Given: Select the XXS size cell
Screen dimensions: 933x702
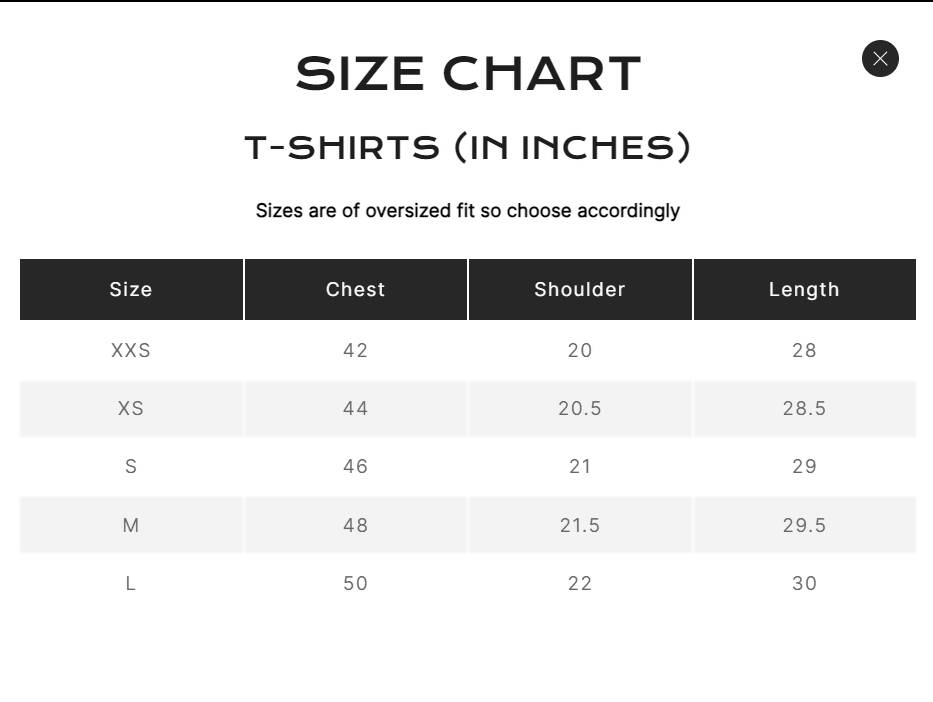Looking at the screenshot, I should 132,350.
